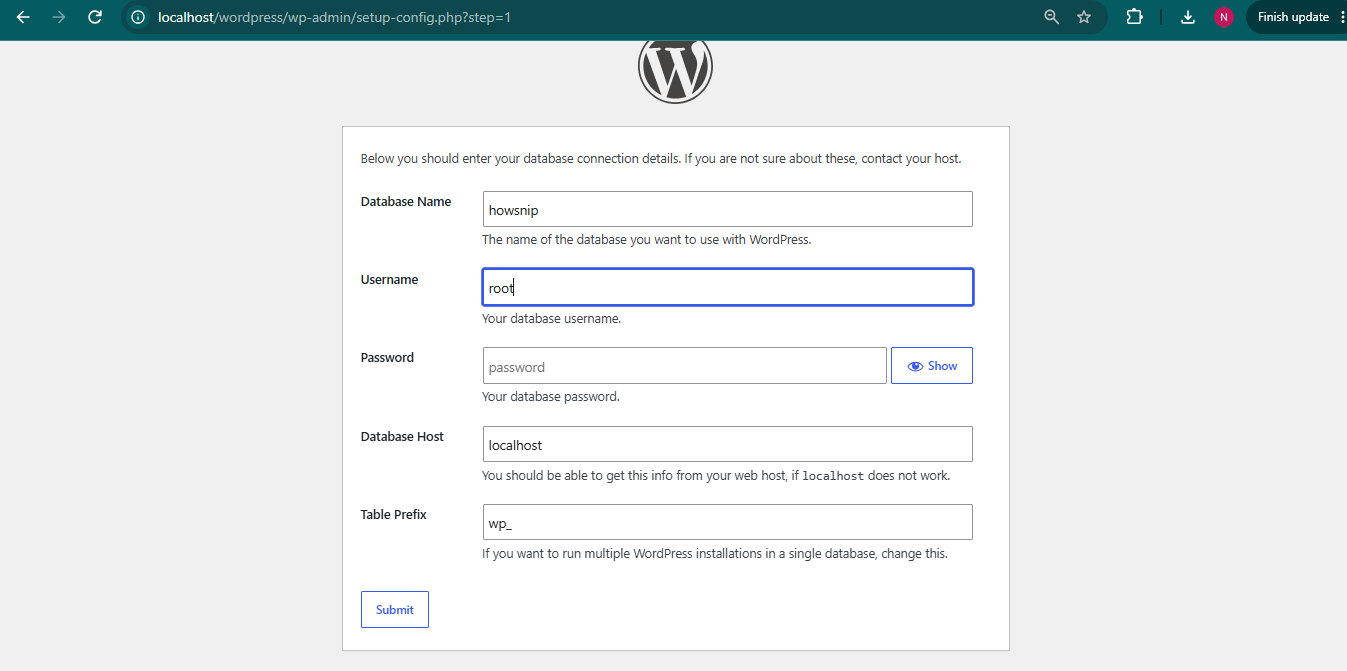The height and width of the screenshot is (671, 1347).
Task: Focus the Database Name field containing howsnip
Action: click(x=727, y=209)
